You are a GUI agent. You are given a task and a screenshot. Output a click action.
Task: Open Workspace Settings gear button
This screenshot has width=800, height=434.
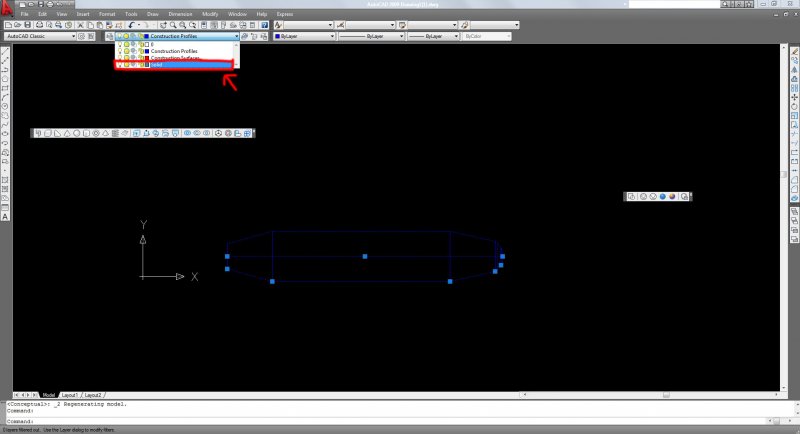coord(81,36)
